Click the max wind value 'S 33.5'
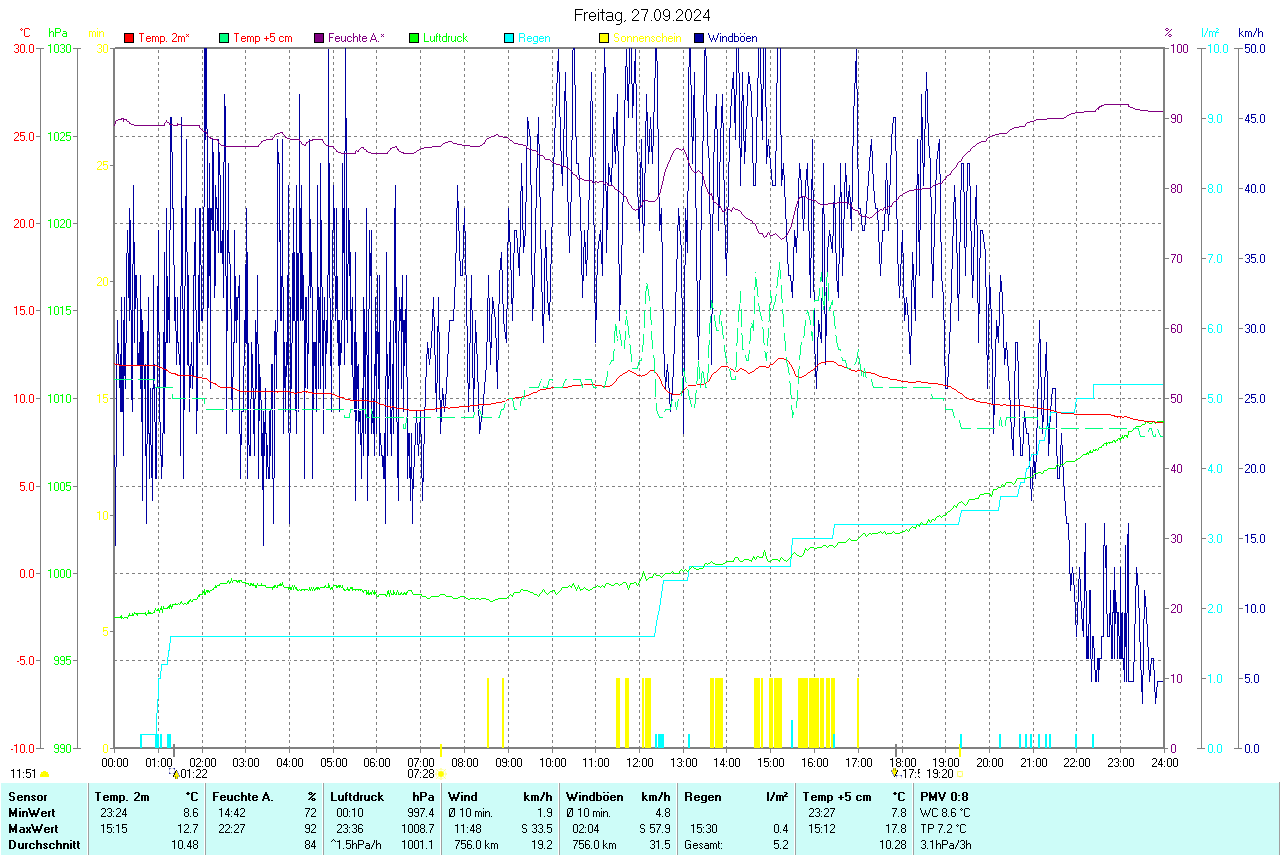This screenshot has width=1280, height=855. [537, 829]
